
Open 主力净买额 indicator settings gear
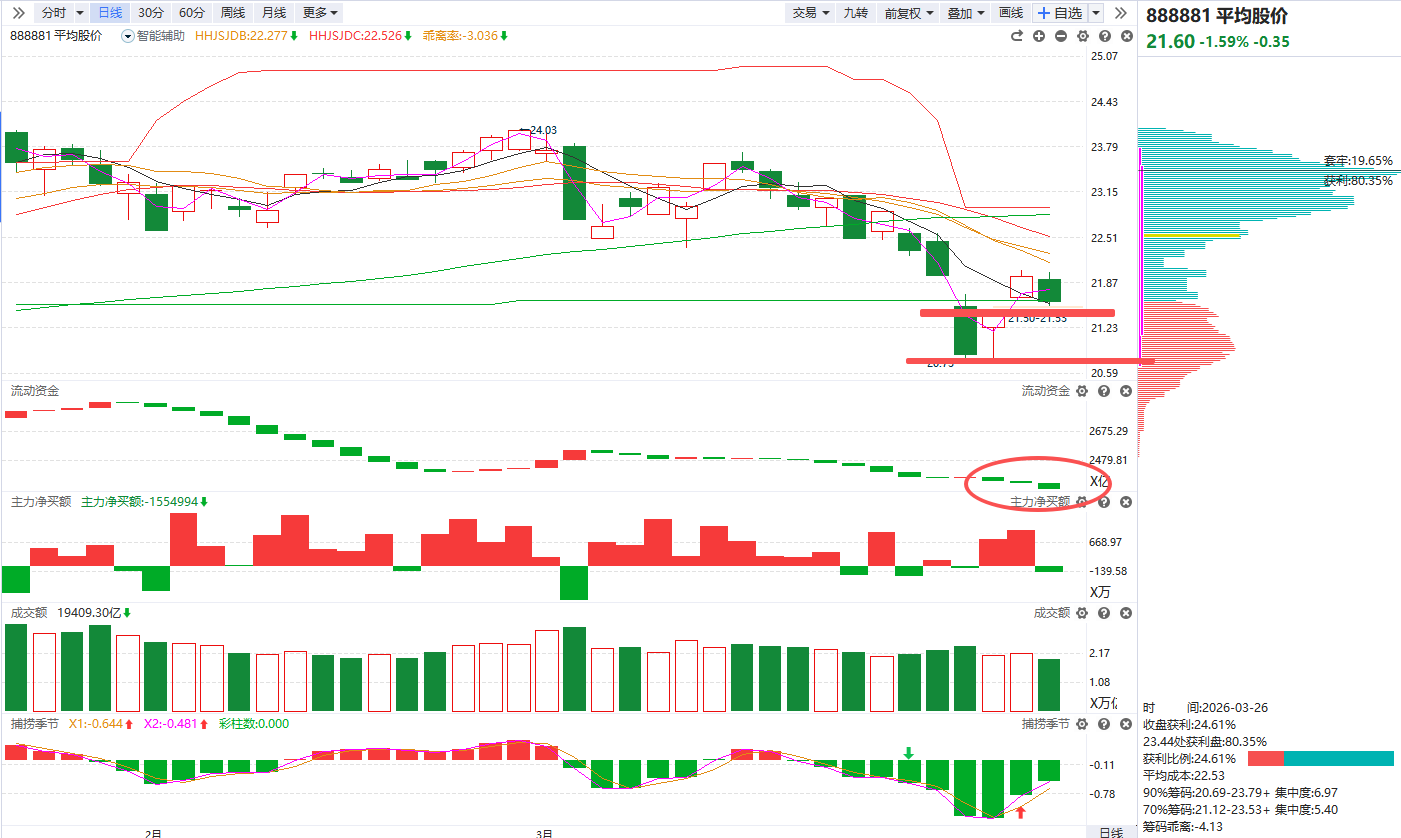point(1080,502)
